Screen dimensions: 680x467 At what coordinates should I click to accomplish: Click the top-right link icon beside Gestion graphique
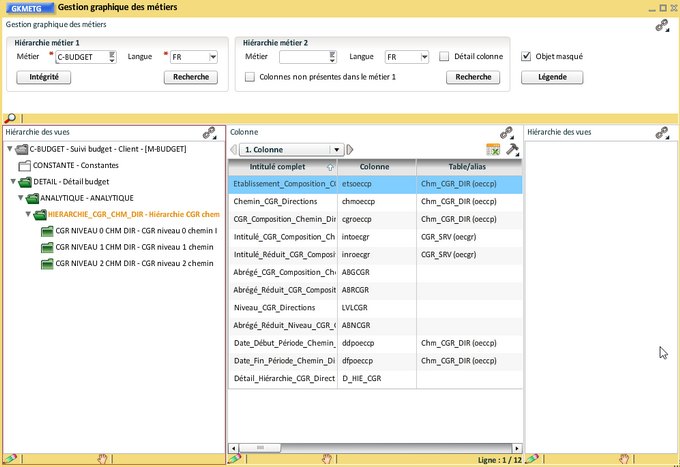tap(662, 25)
